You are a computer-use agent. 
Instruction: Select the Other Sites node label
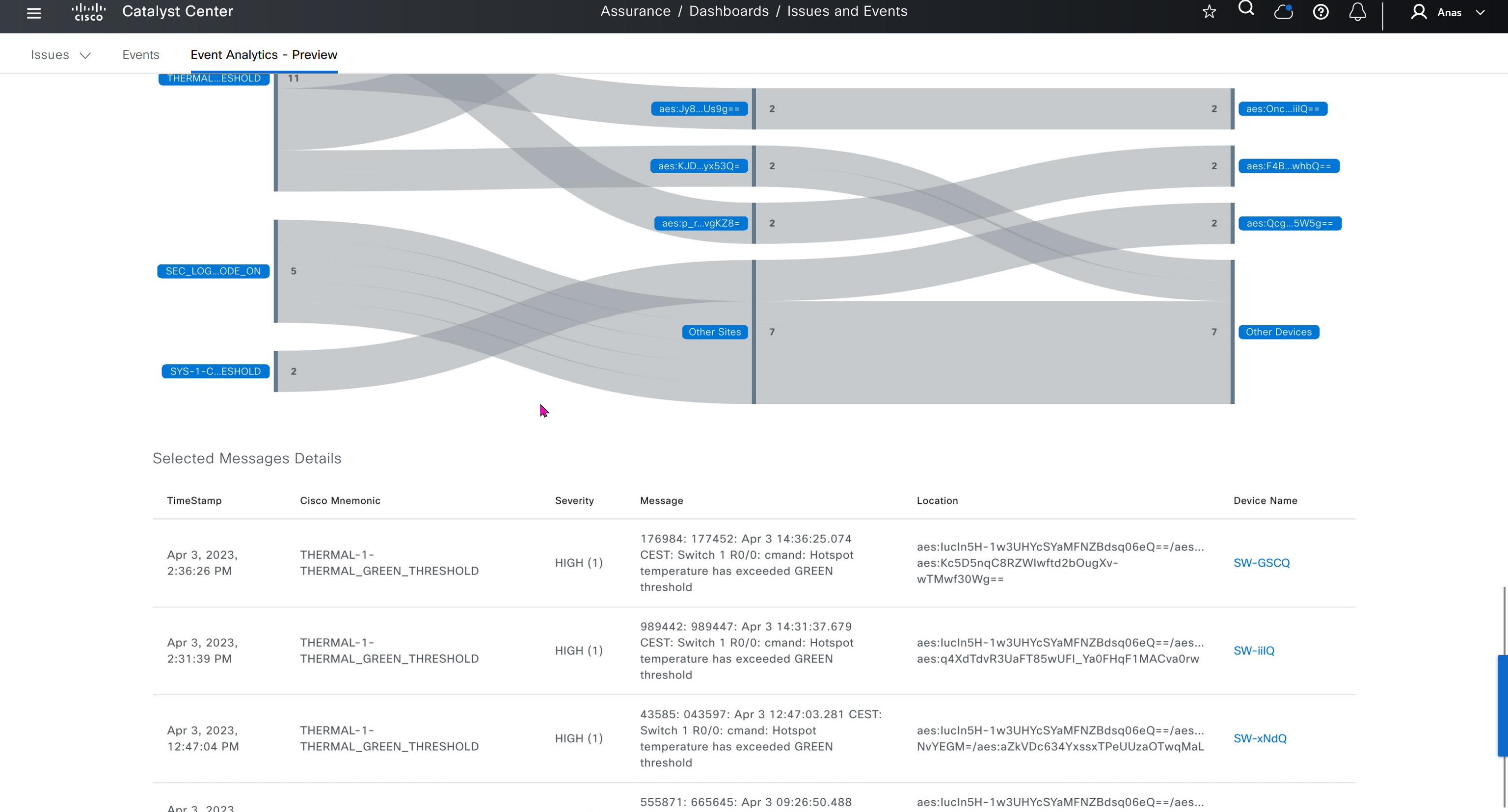714,332
